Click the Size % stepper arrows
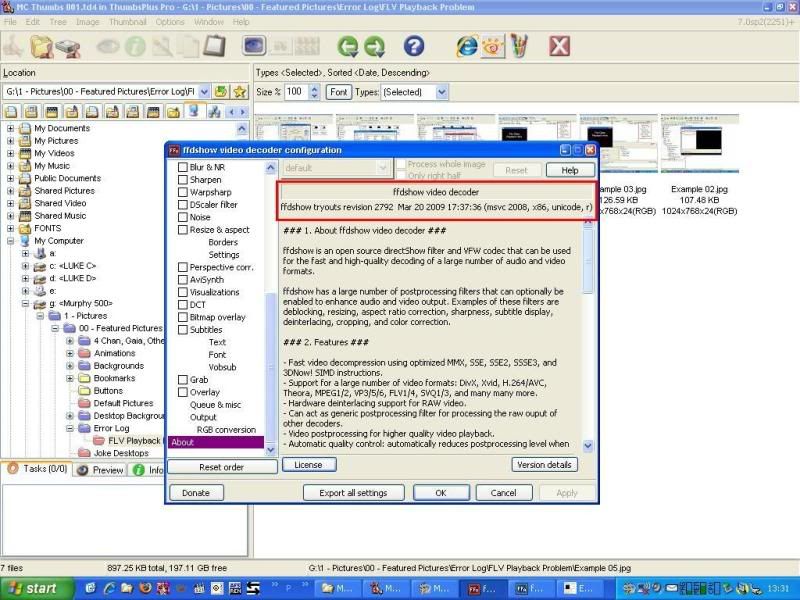800x600 pixels. pos(314,92)
